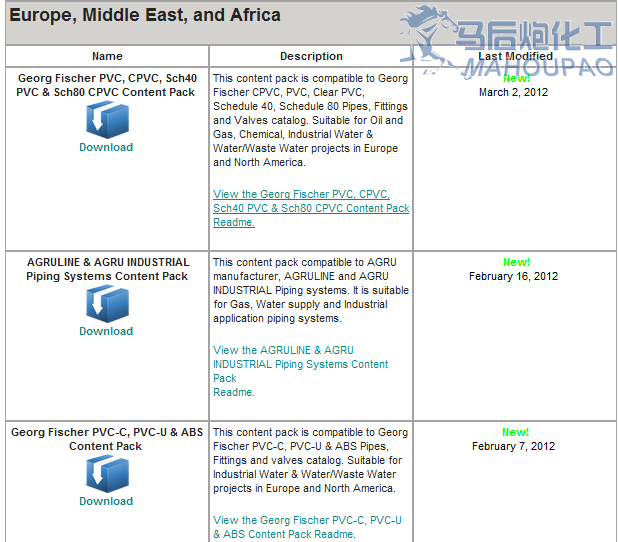618x542 pixels.
Task: Click the March 2, 2012 date
Action: [513, 92]
